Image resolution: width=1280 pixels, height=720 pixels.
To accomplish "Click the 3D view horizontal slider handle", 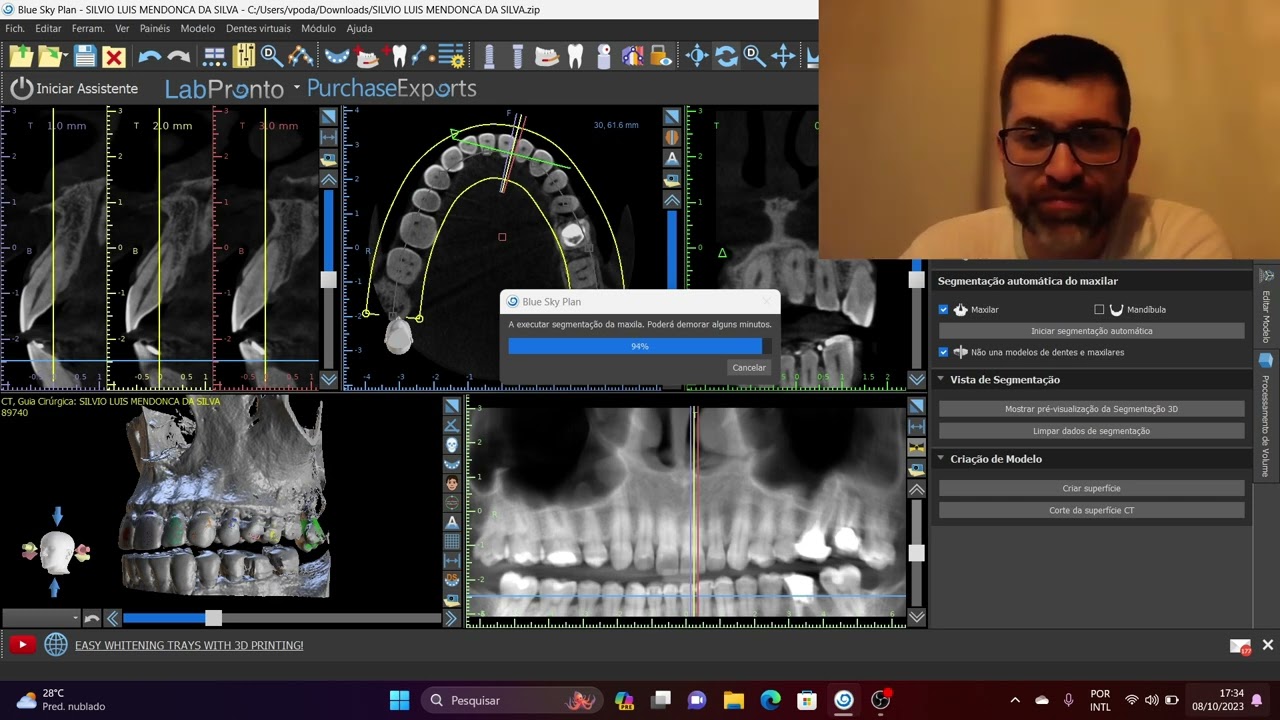I will (x=213, y=618).
